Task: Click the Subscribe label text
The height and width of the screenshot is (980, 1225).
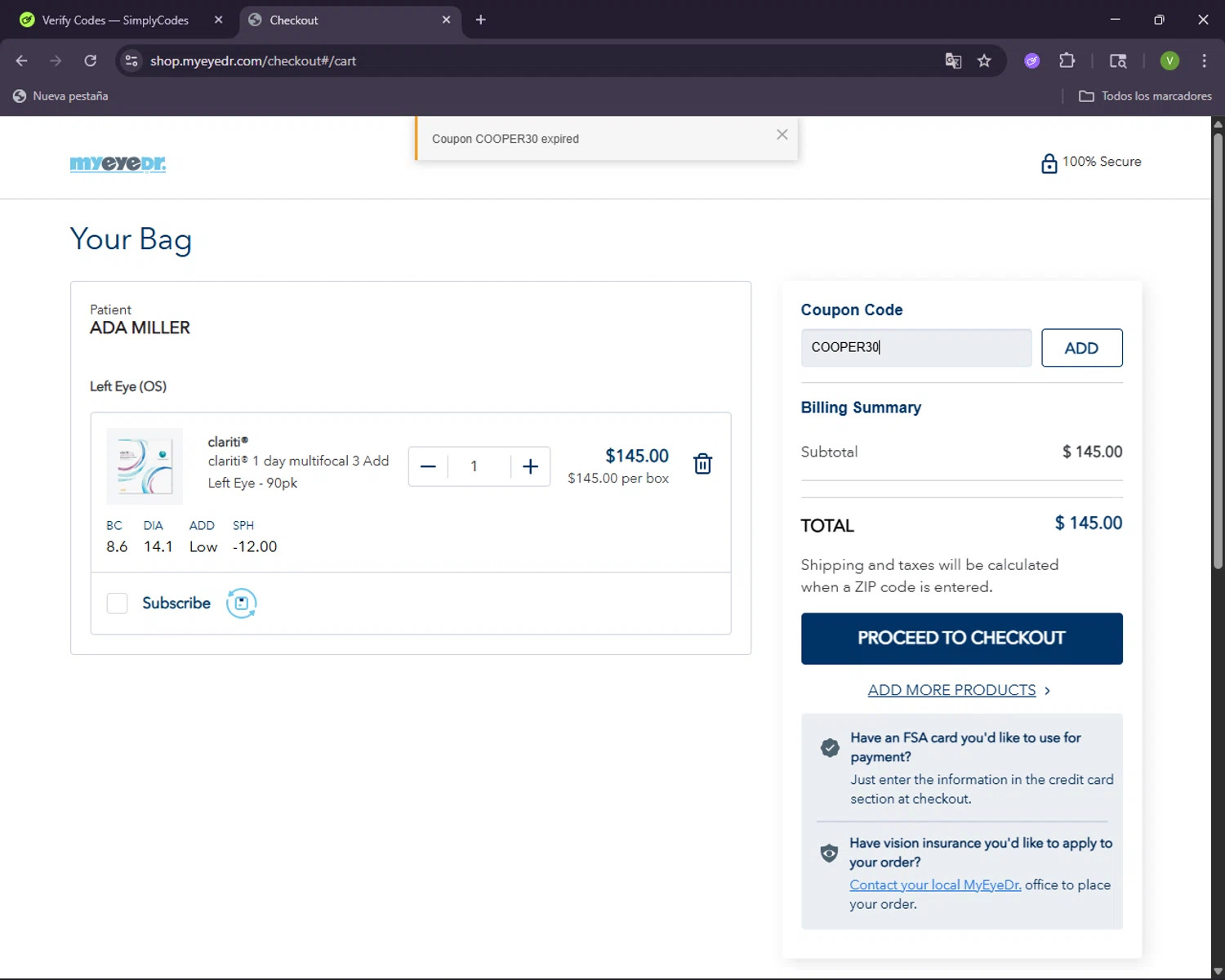Action: click(x=176, y=604)
